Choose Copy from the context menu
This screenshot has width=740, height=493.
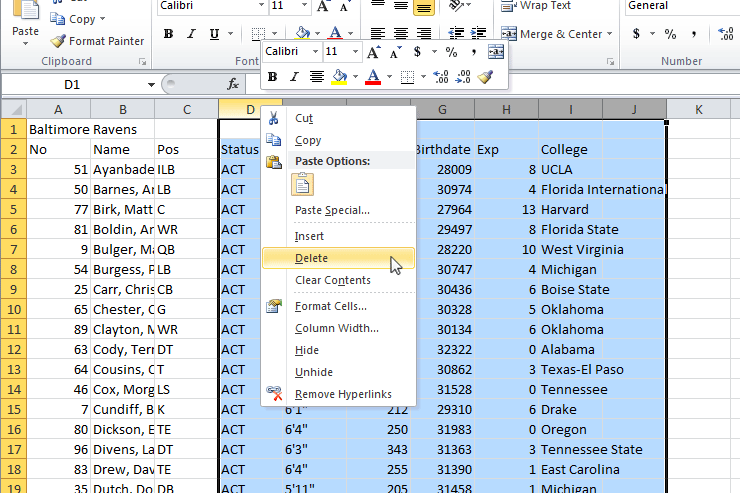click(x=339, y=140)
